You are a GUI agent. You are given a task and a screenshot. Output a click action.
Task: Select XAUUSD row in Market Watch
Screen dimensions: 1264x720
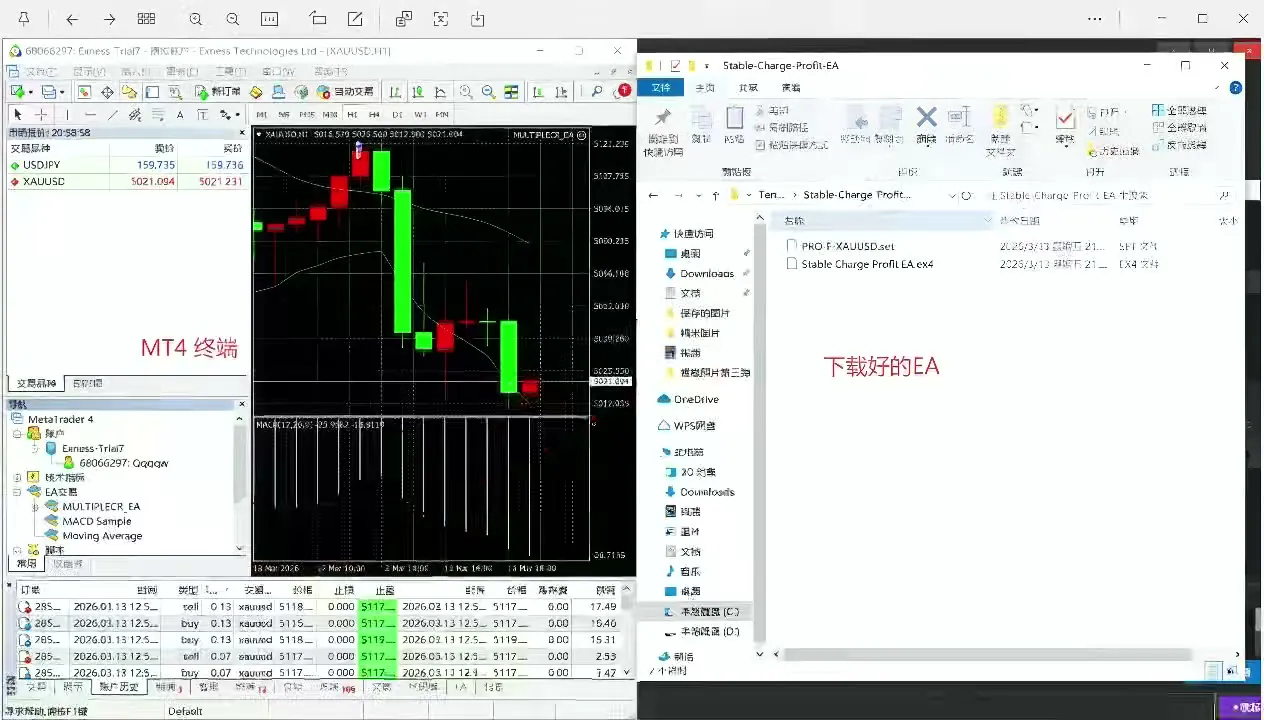click(x=127, y=181)
